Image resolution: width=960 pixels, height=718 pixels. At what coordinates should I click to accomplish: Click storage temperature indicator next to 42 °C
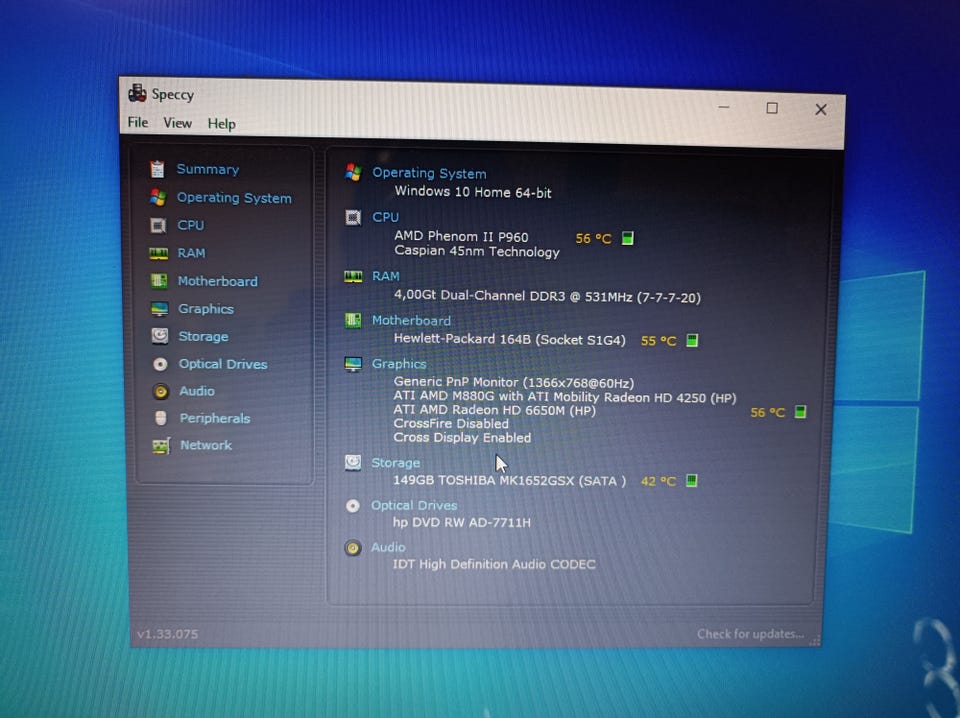click(x=691, y=481)
